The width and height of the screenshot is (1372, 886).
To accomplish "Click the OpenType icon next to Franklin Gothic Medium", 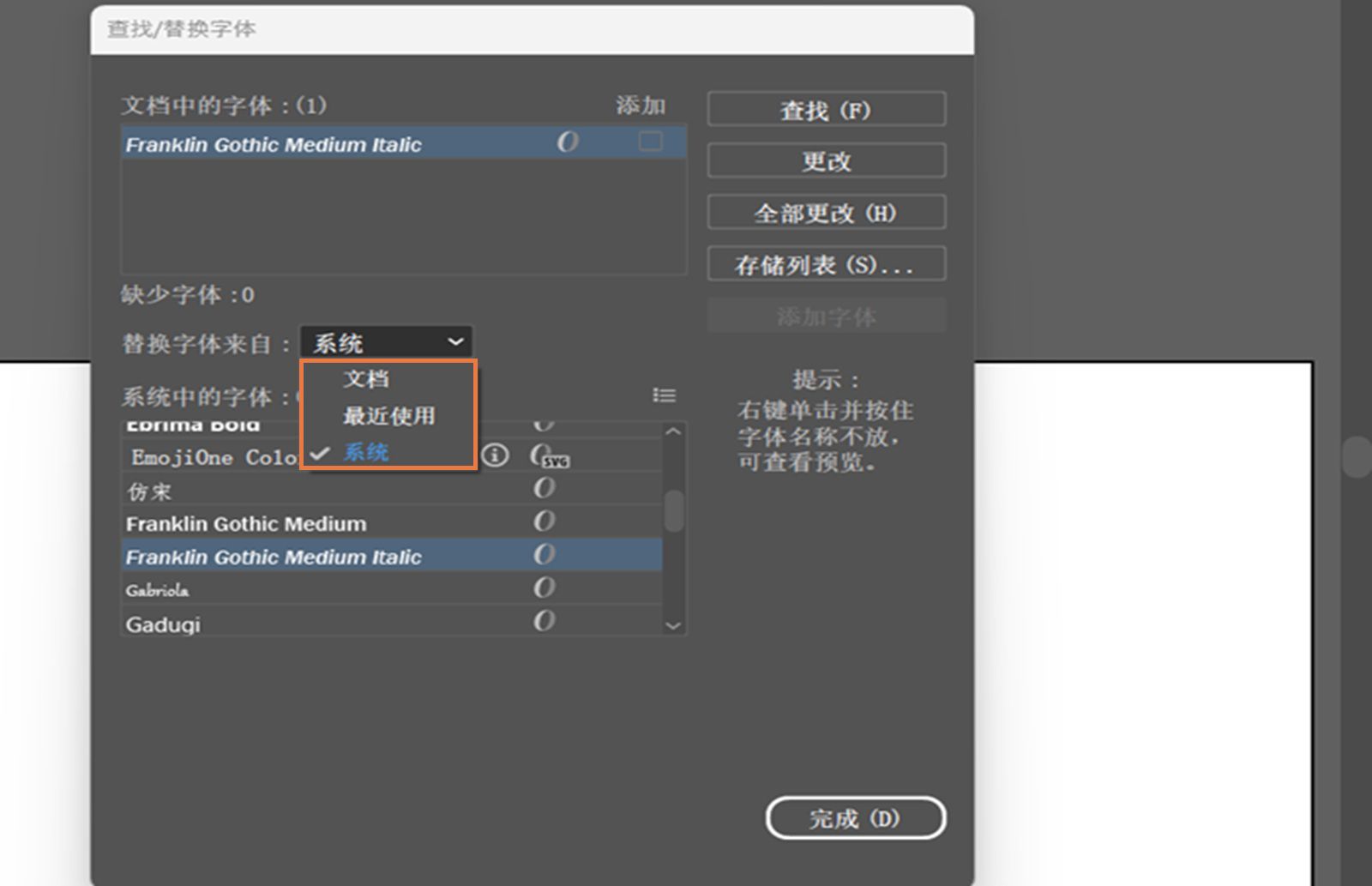I will (x=545, y=521).
